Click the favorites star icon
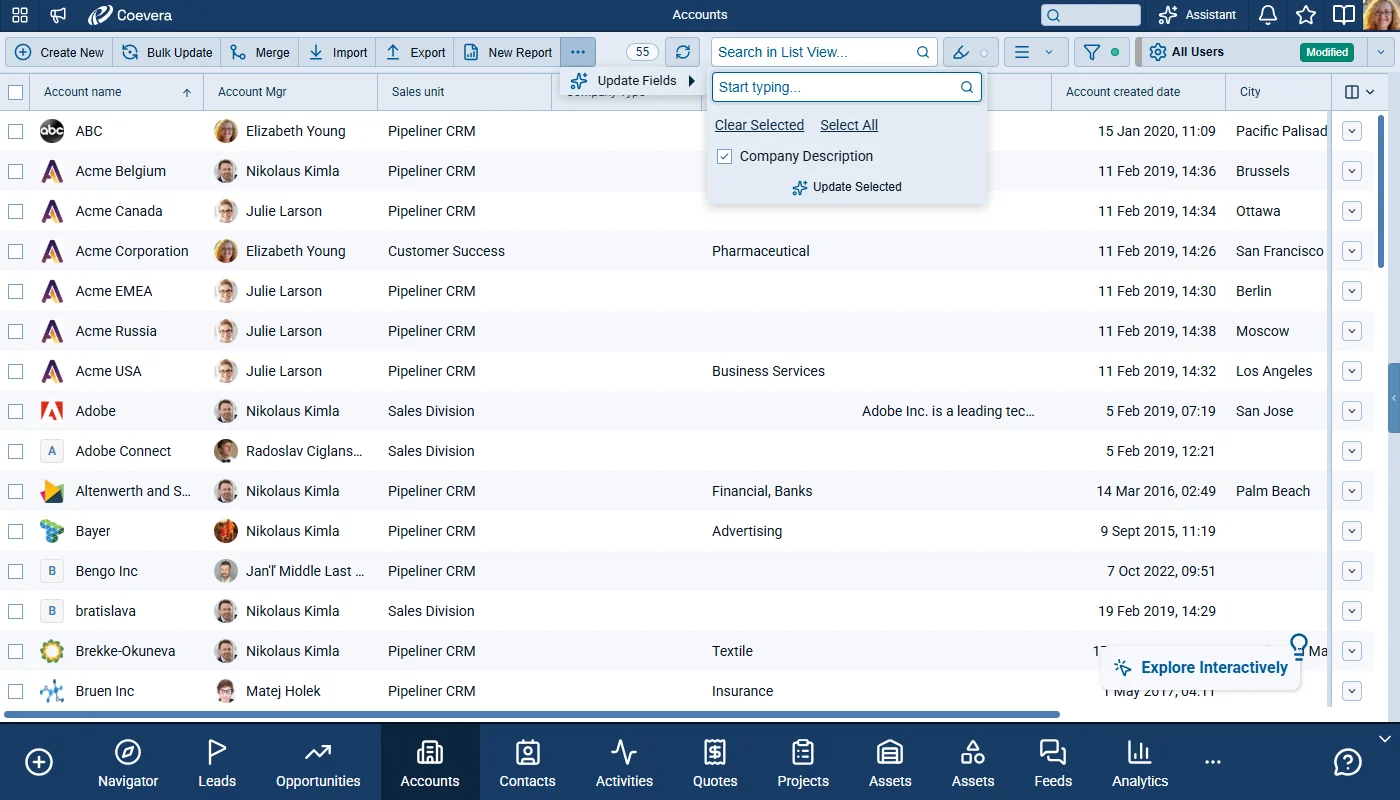Viewport: 1400px width, 800px height. 1306,15
